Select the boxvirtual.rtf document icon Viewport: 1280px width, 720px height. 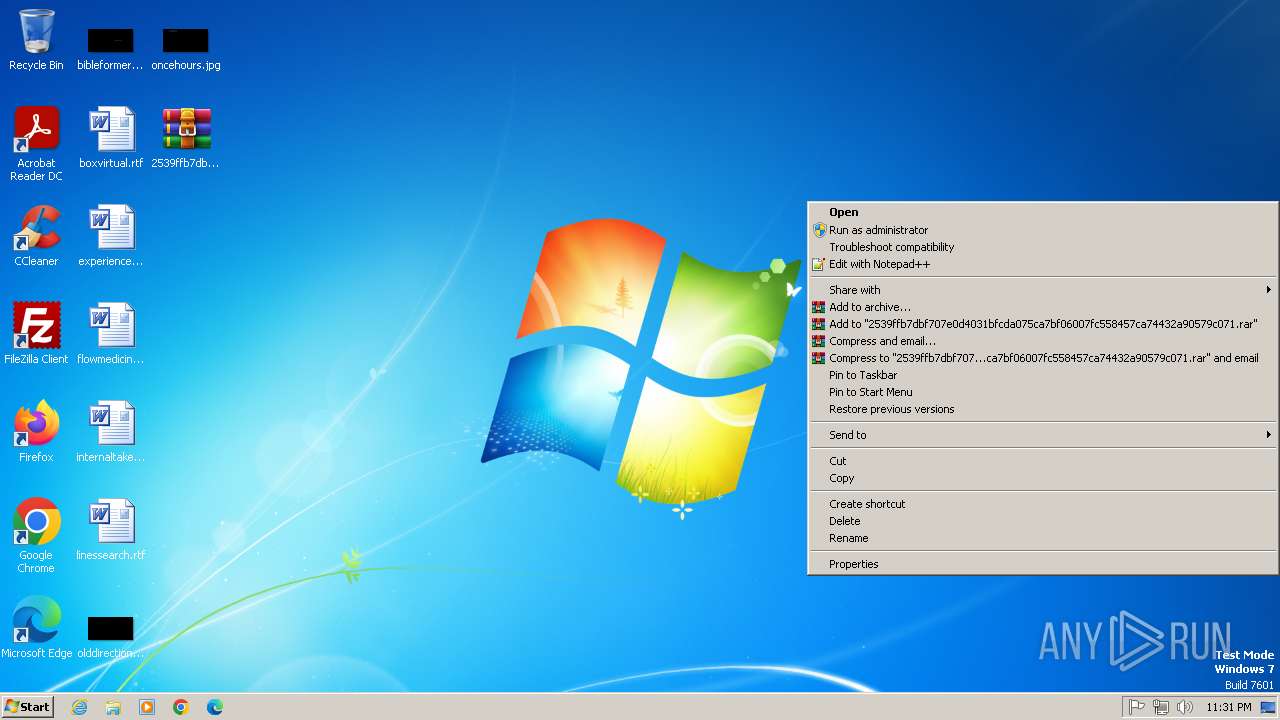click(110, 138)
